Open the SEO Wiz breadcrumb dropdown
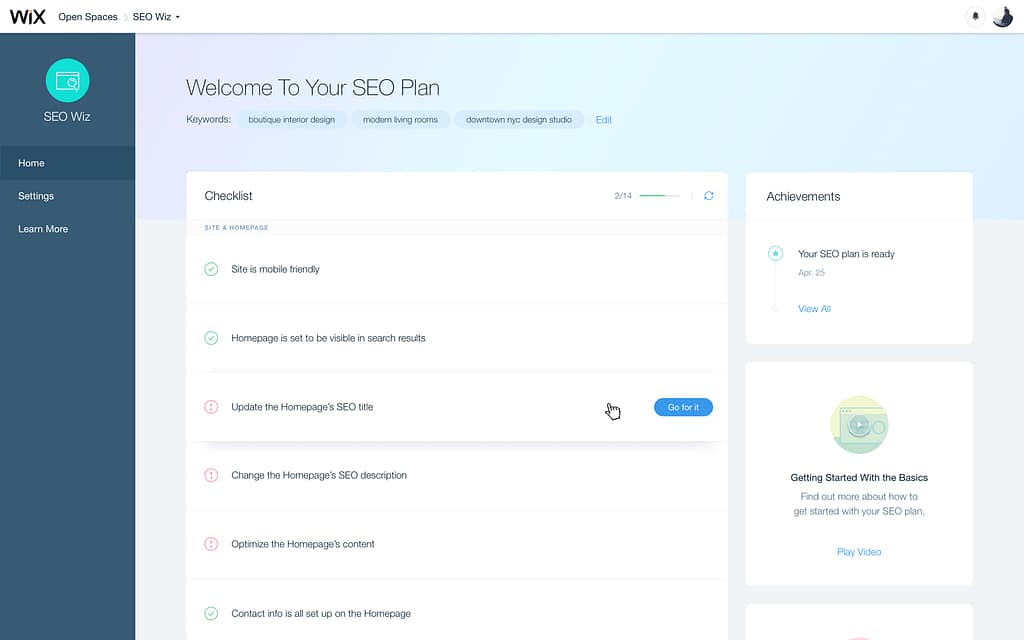Viewport: 1024px width, 640px height. [155, 16]
